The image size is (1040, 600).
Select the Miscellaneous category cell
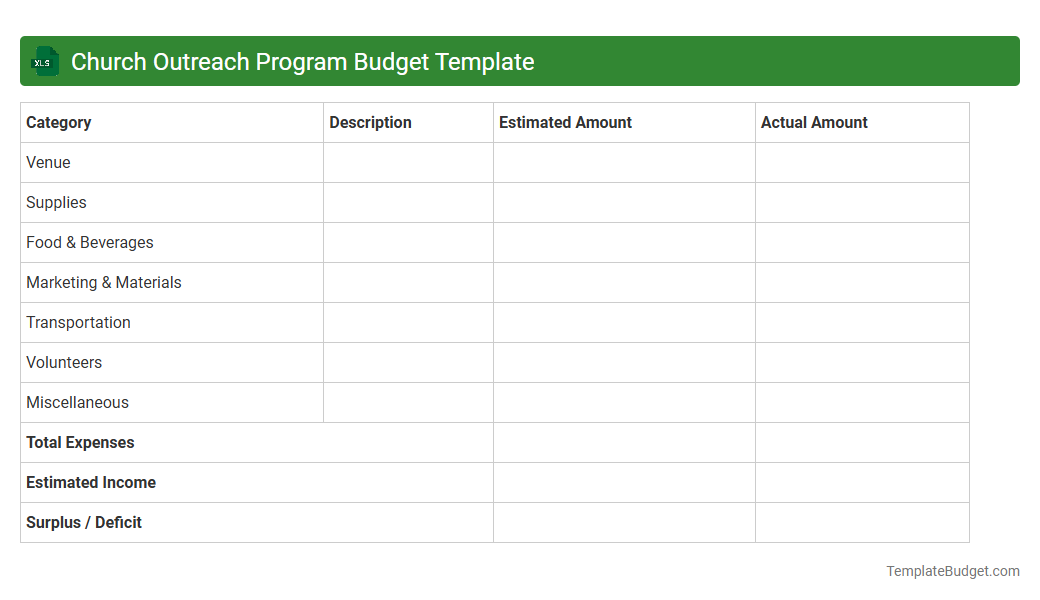[77, 402]
